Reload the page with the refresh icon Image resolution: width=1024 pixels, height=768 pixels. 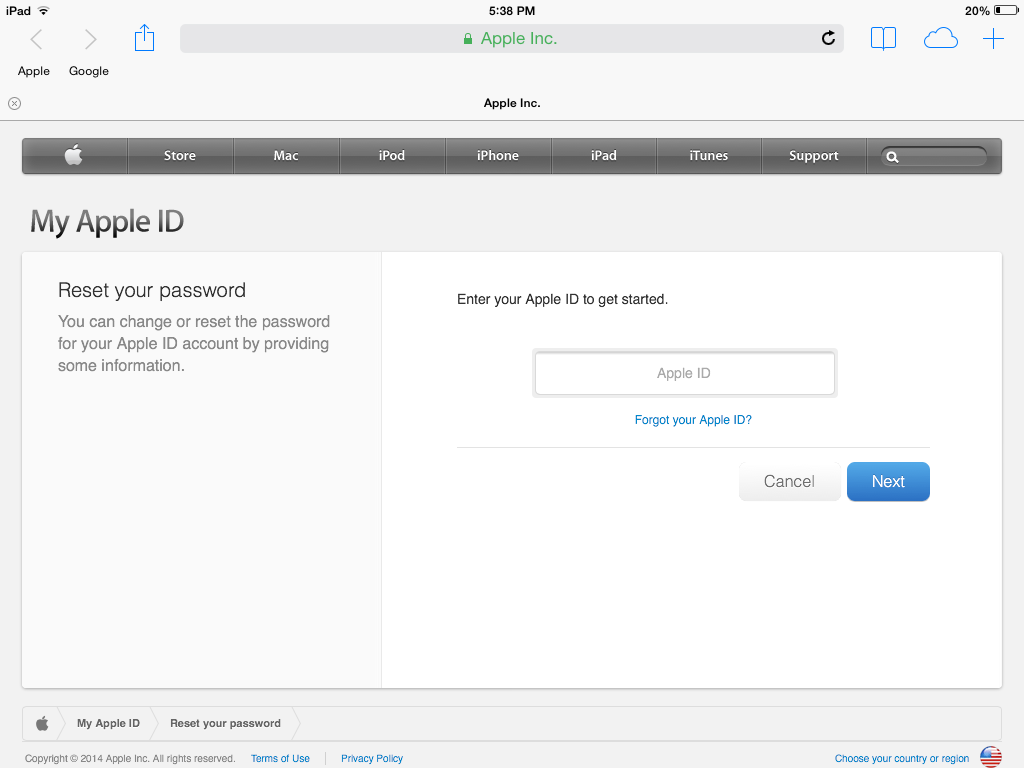click(x=828, y=39)
